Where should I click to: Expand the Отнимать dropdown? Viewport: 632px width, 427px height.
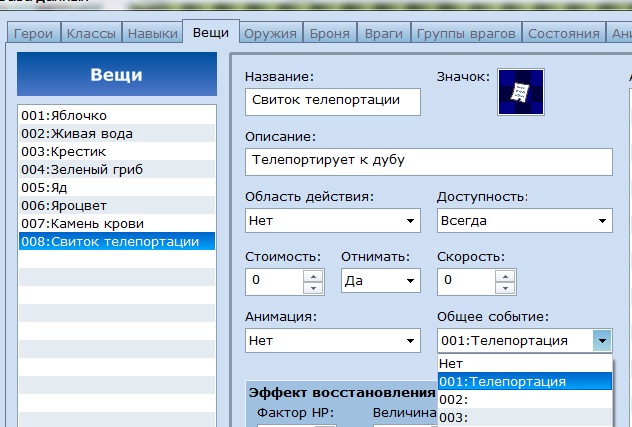click(410, 281)
